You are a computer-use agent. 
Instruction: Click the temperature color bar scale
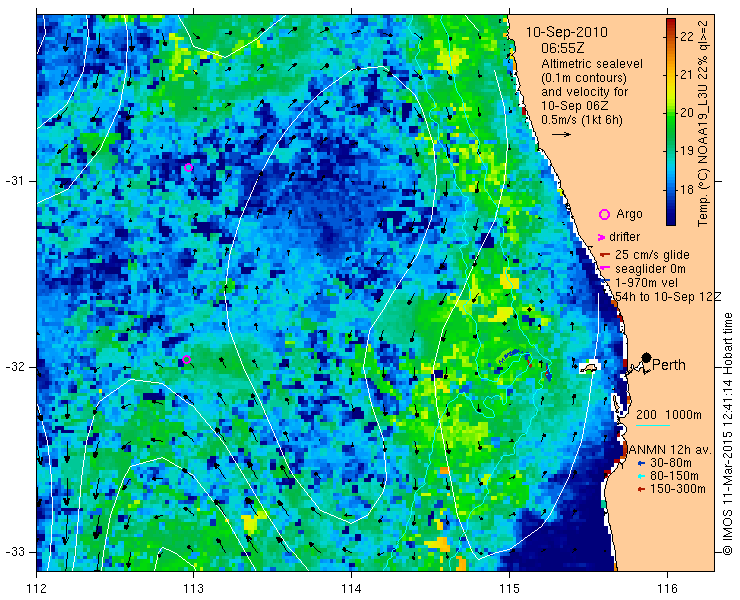click(x=671, y=122)
